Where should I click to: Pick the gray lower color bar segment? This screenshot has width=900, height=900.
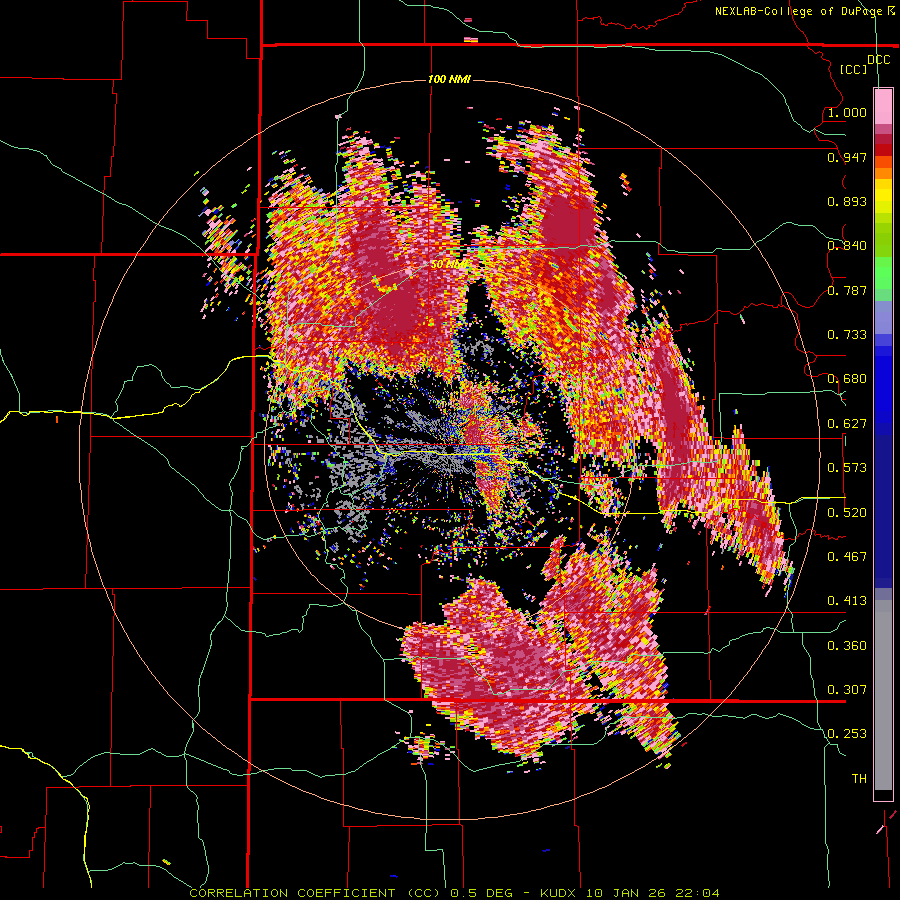(x=883, y=695)
